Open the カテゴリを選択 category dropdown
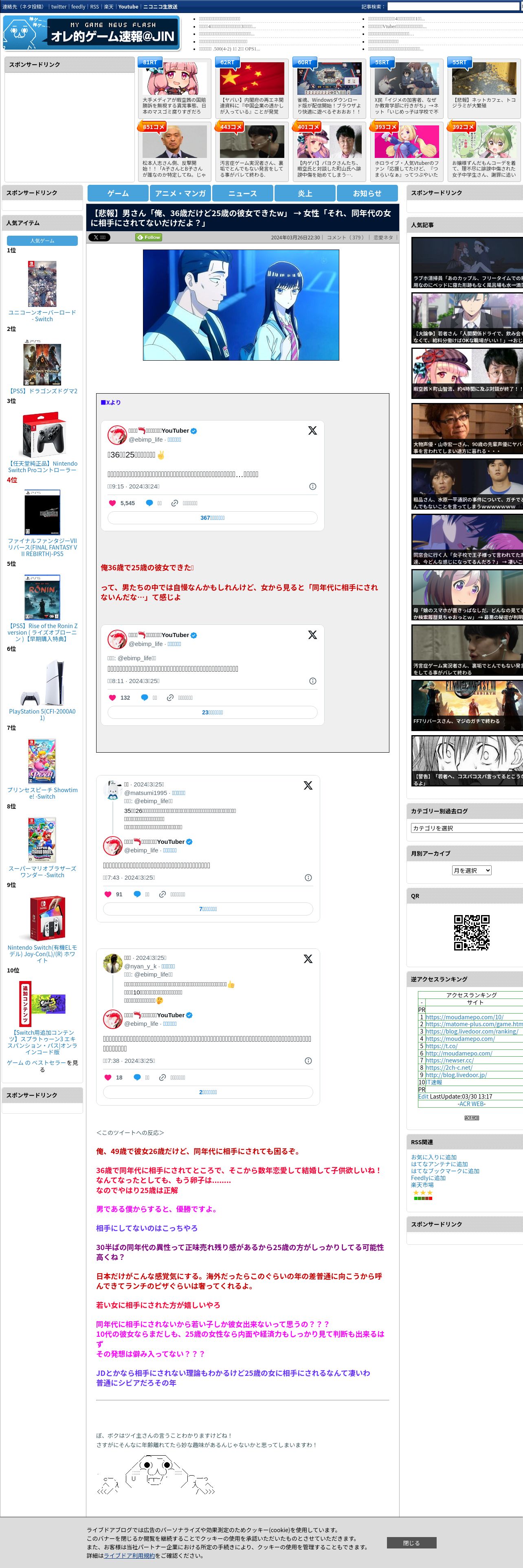Screen dimensions: 523x1568 [x=467, y=828]
